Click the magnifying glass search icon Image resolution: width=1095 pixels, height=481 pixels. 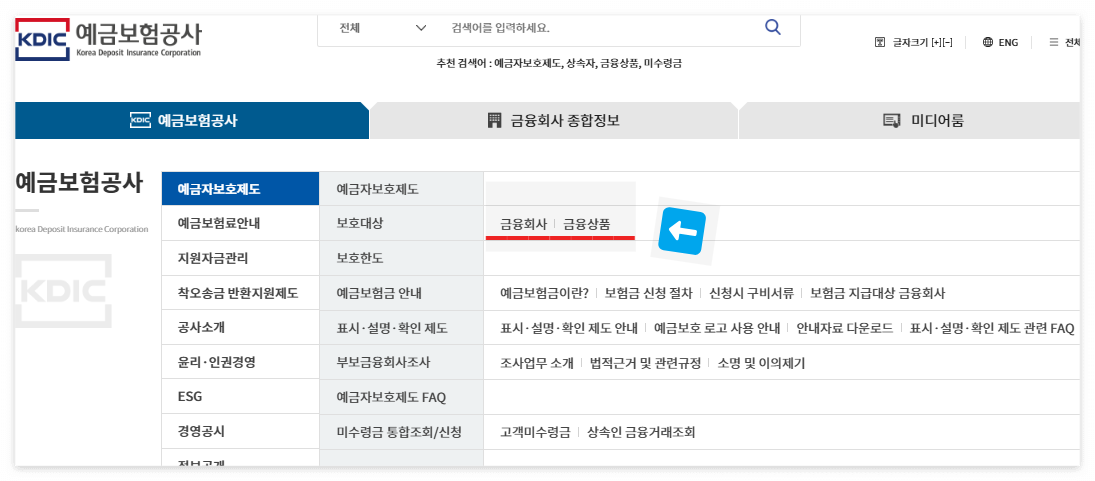[x=772, y=27]
